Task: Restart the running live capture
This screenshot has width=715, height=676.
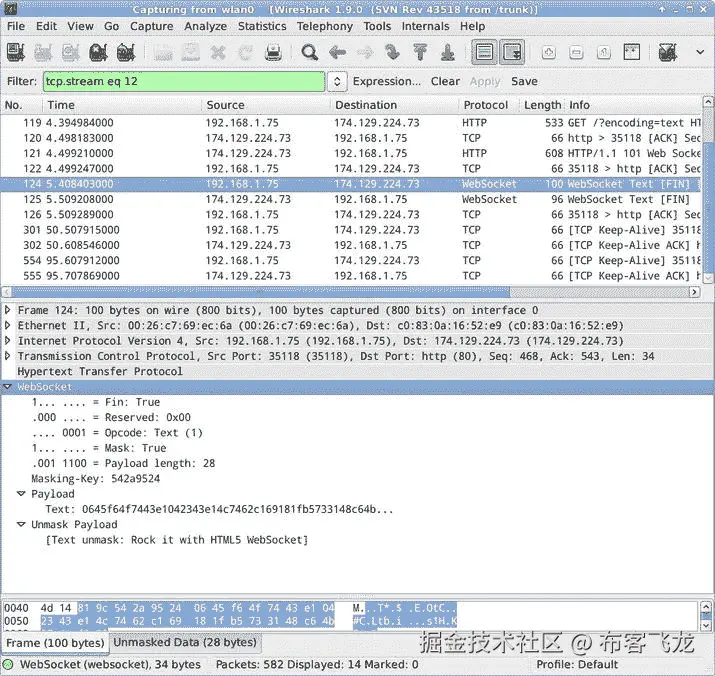Action: tap(126, 52)
